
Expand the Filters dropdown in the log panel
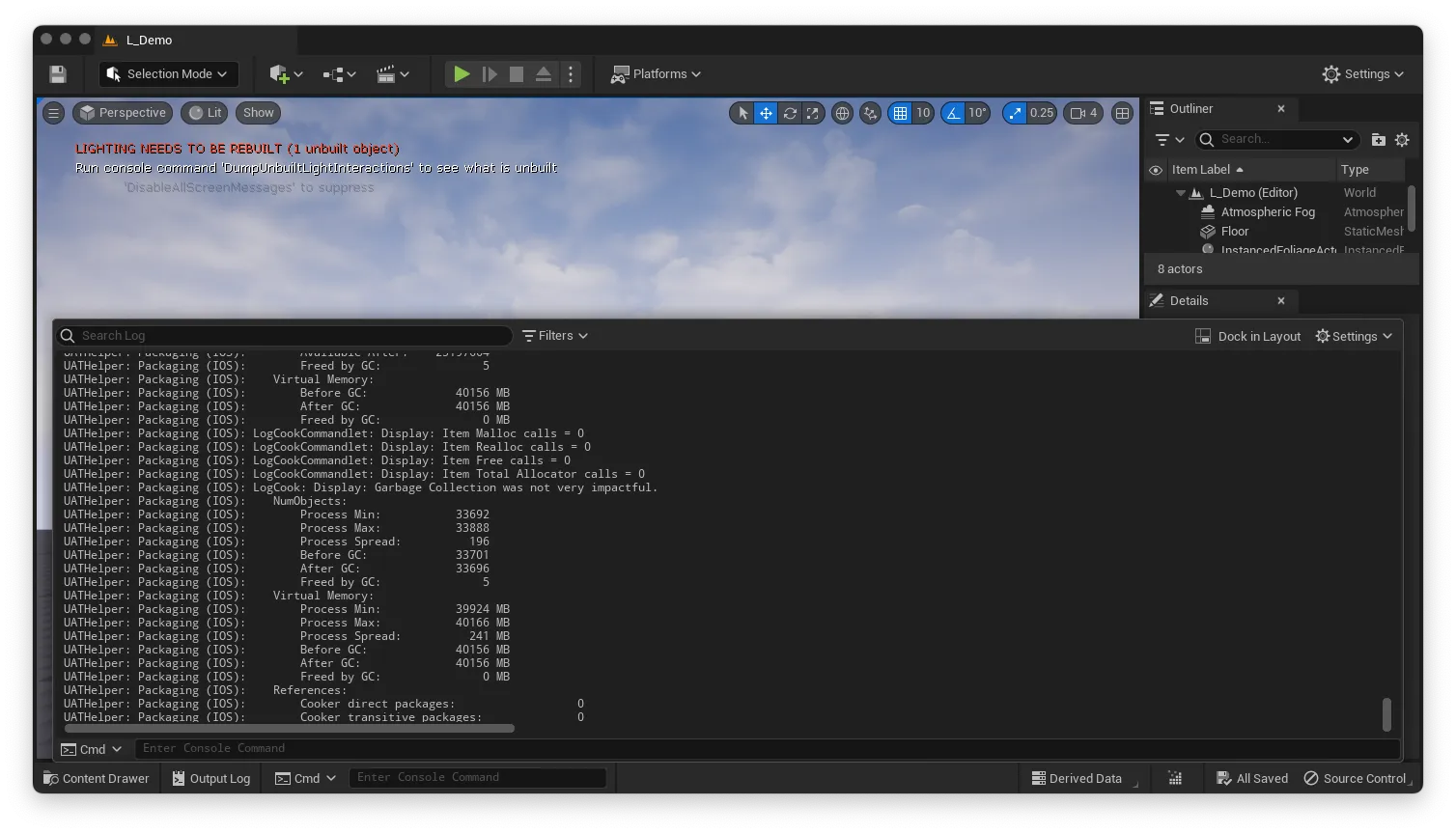click(x=554, y=335)
